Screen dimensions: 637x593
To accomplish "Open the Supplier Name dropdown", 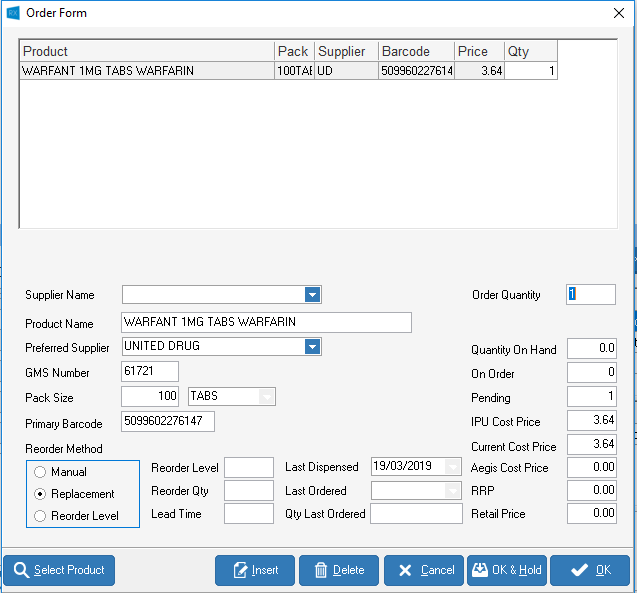I will point(312,295).
